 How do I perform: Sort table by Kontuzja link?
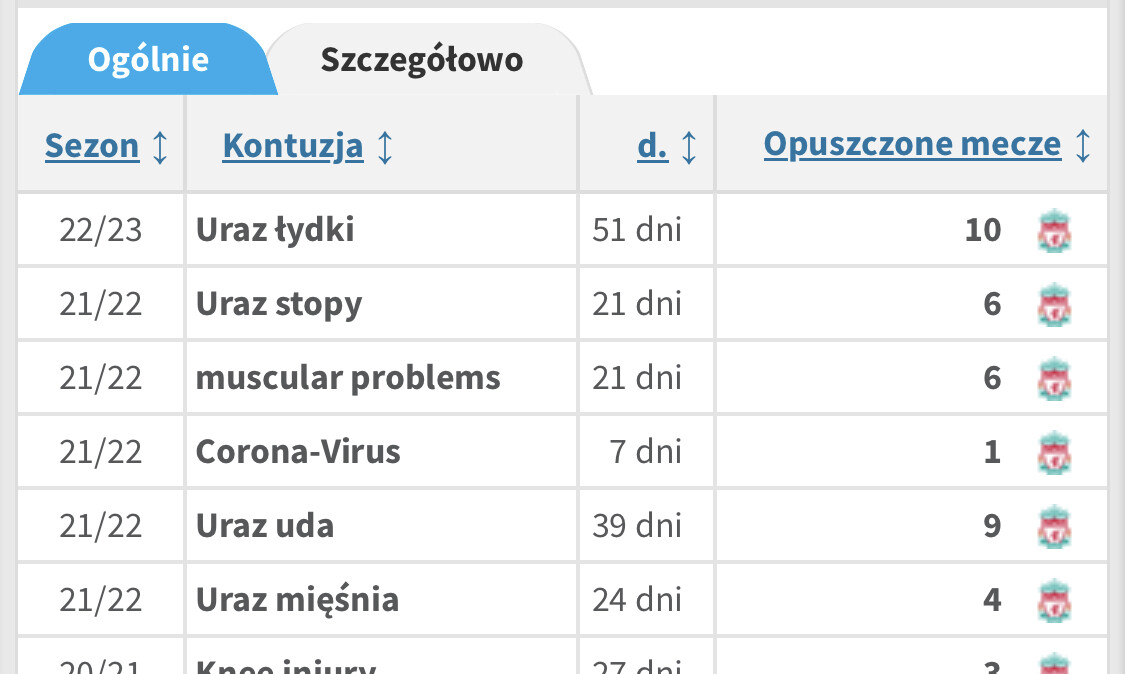293,147
